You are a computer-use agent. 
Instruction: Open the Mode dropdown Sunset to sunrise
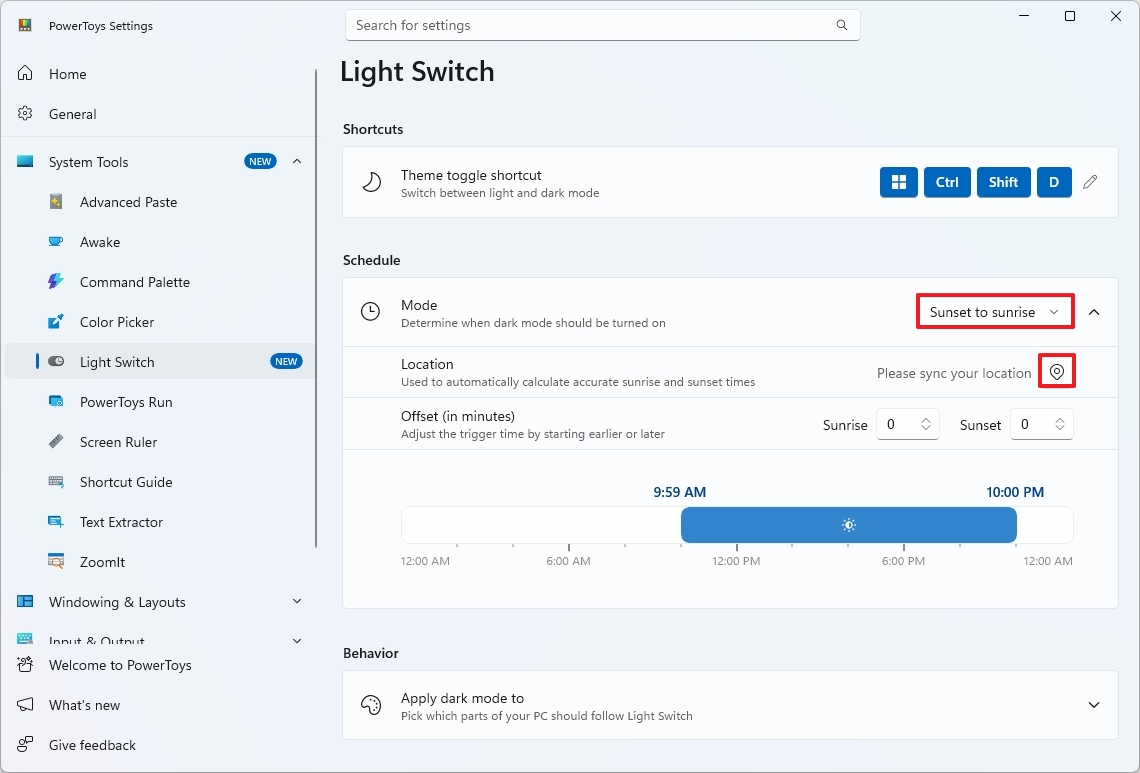(994, 312)
